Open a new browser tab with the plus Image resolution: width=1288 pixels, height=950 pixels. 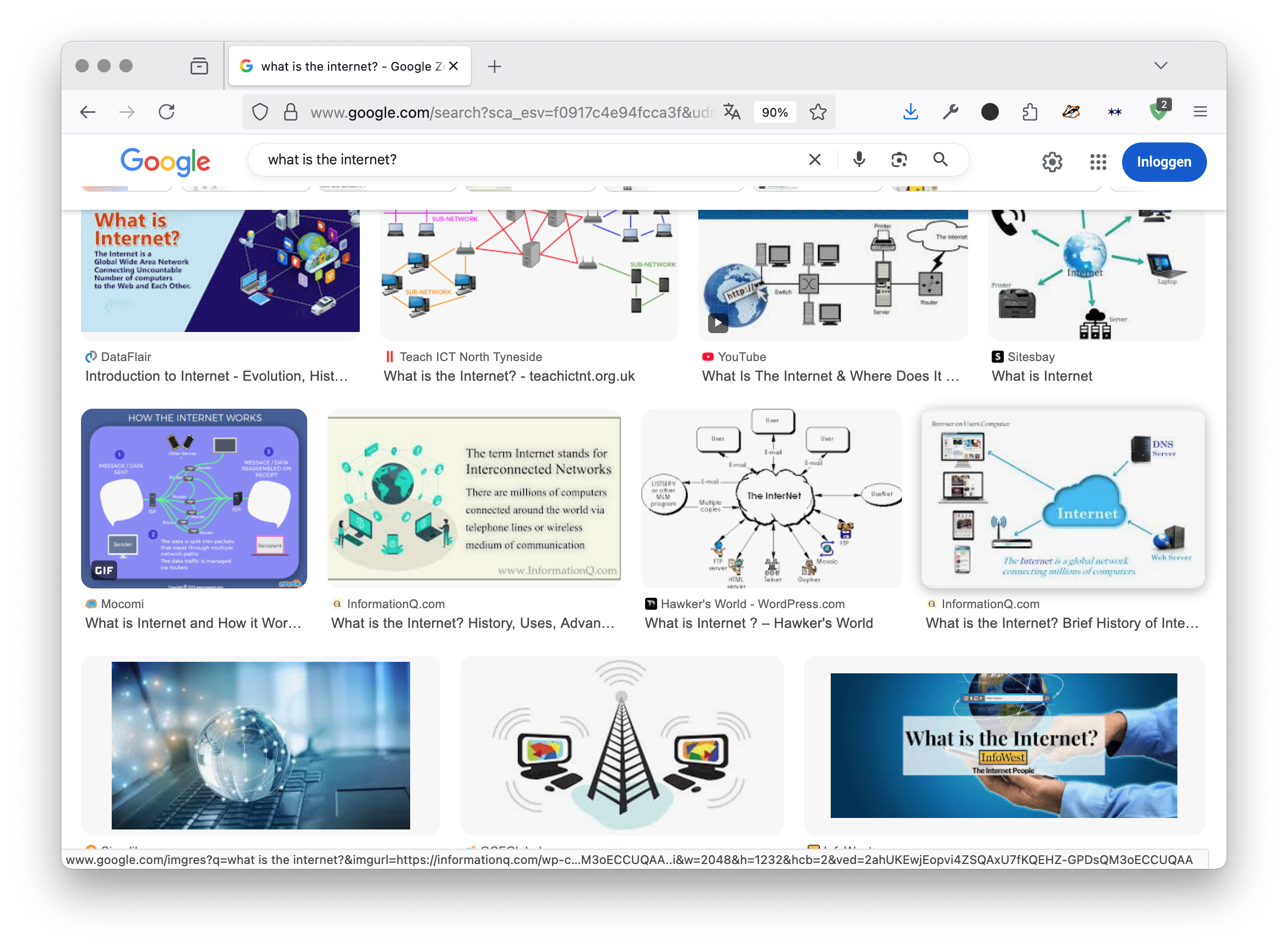pos(494,66)
